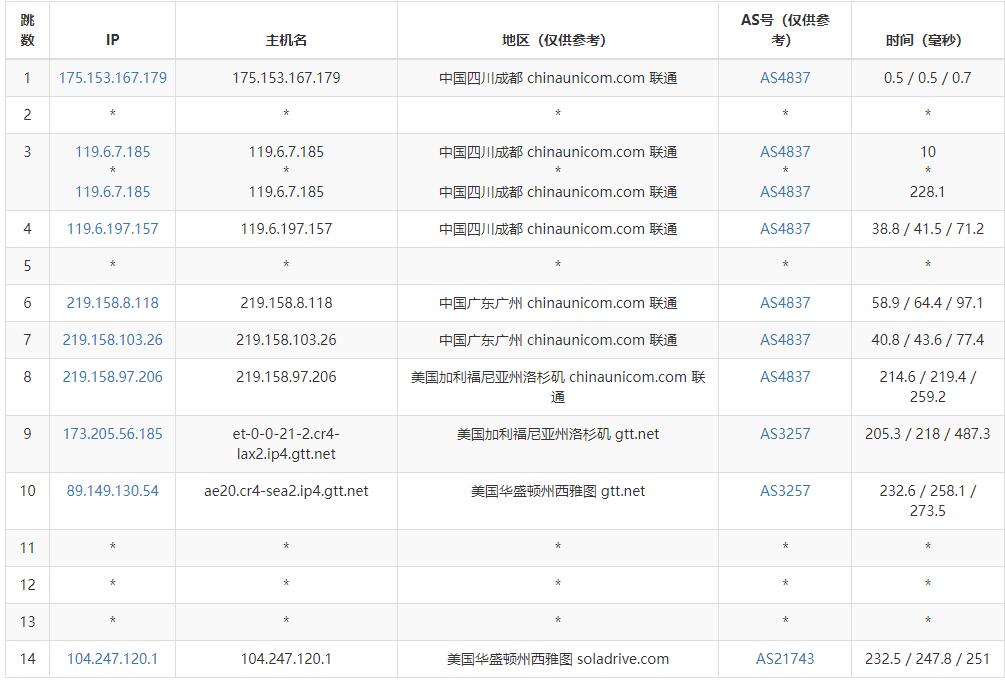Click the 104.247.120.1 IP link
Viewport: 1005px width, 682px height.
113,659
